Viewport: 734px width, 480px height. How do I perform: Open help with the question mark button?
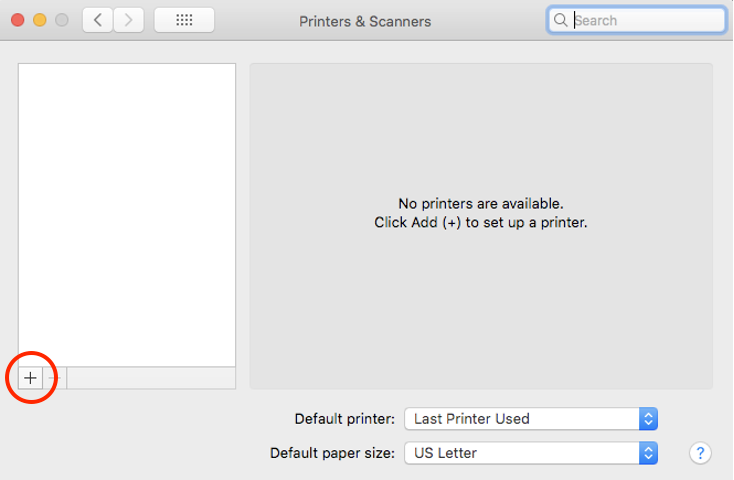click(700, 453)
